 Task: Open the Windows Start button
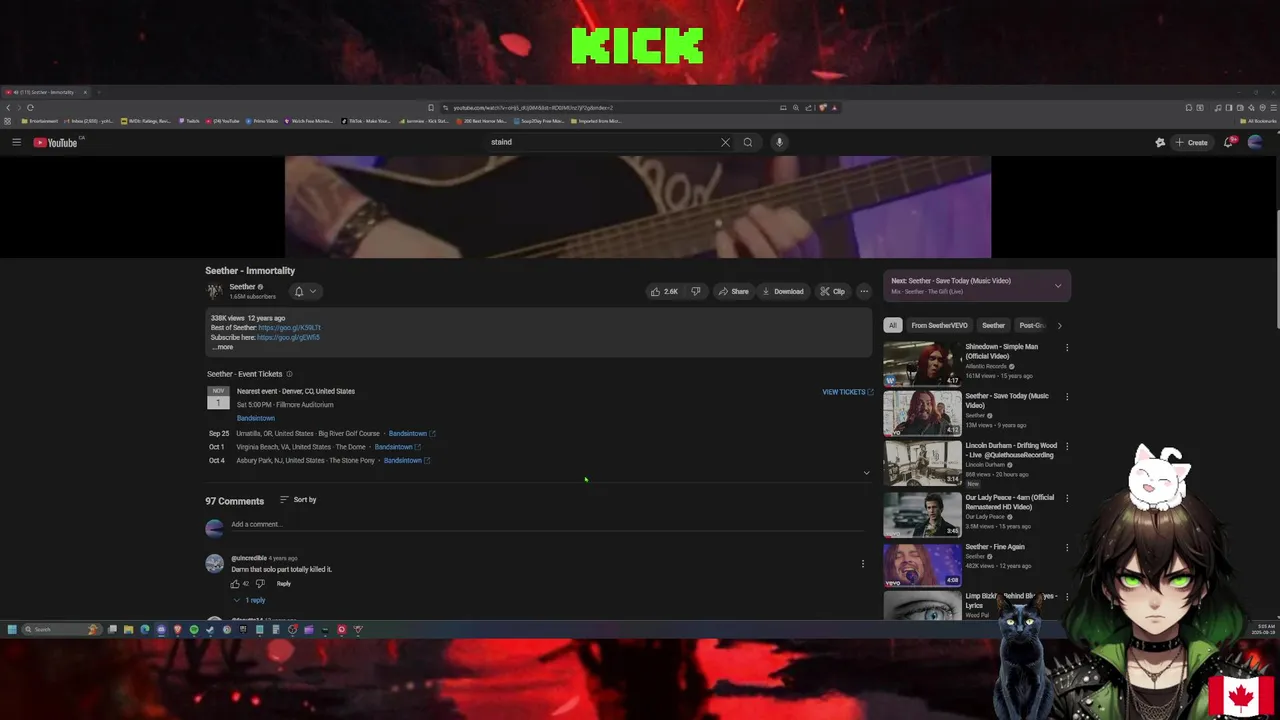click(x=12, y=629)
